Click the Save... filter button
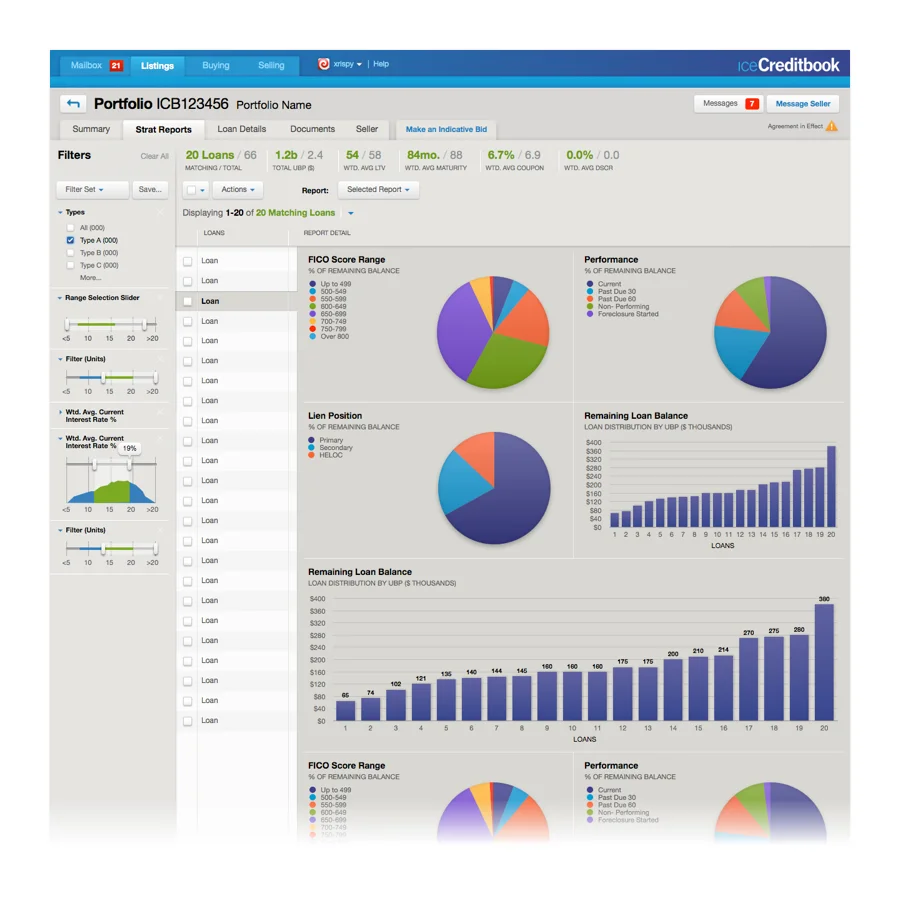Viewport: 900px width, 900px height. (150, 189)
